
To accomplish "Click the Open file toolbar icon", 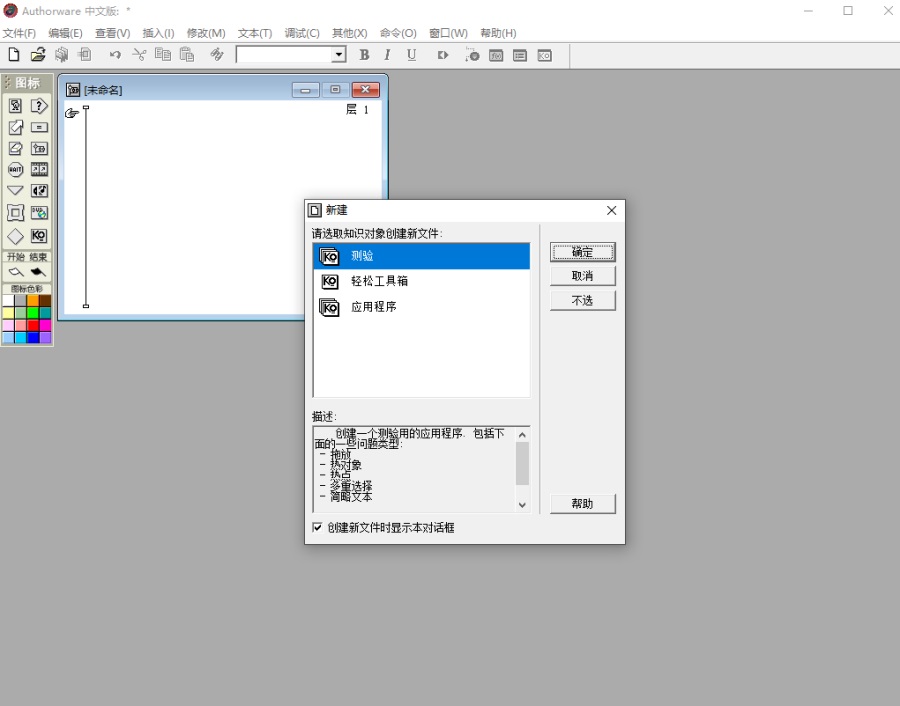I will coord(38,55).
